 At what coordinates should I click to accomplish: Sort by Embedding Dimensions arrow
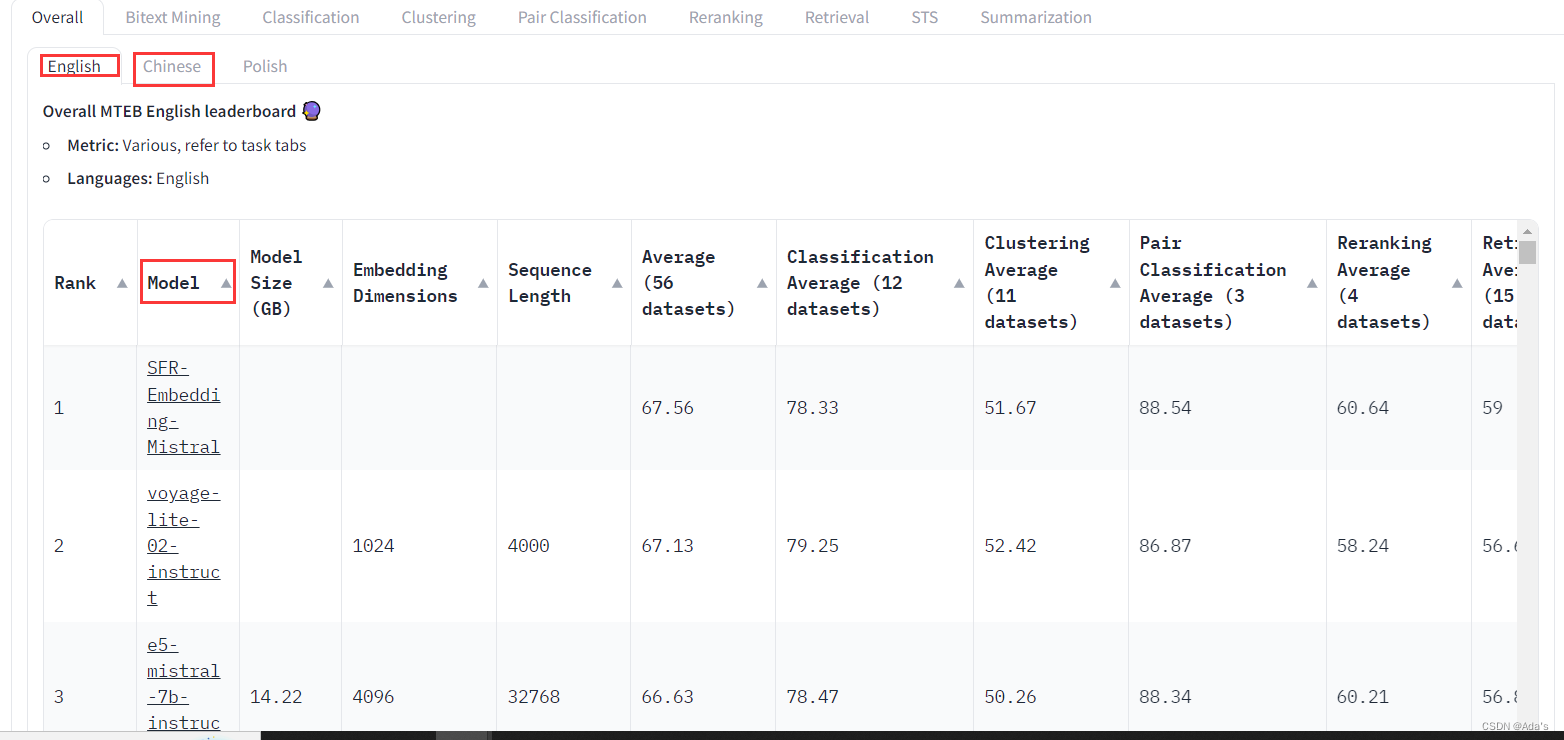(x=484, y=283)
